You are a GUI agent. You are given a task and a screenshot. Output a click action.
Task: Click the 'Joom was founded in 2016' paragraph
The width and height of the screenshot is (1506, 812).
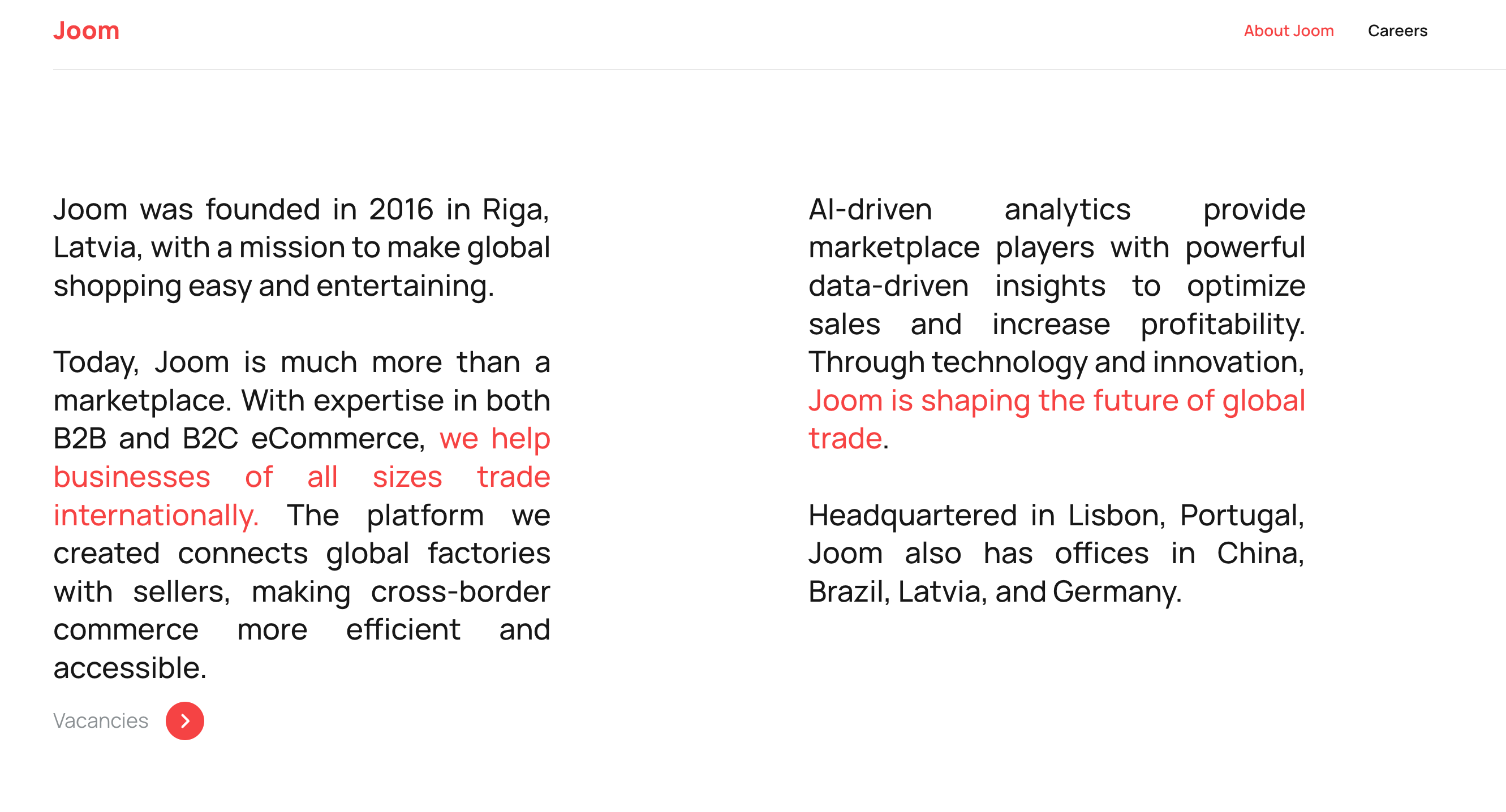(302, 248)
